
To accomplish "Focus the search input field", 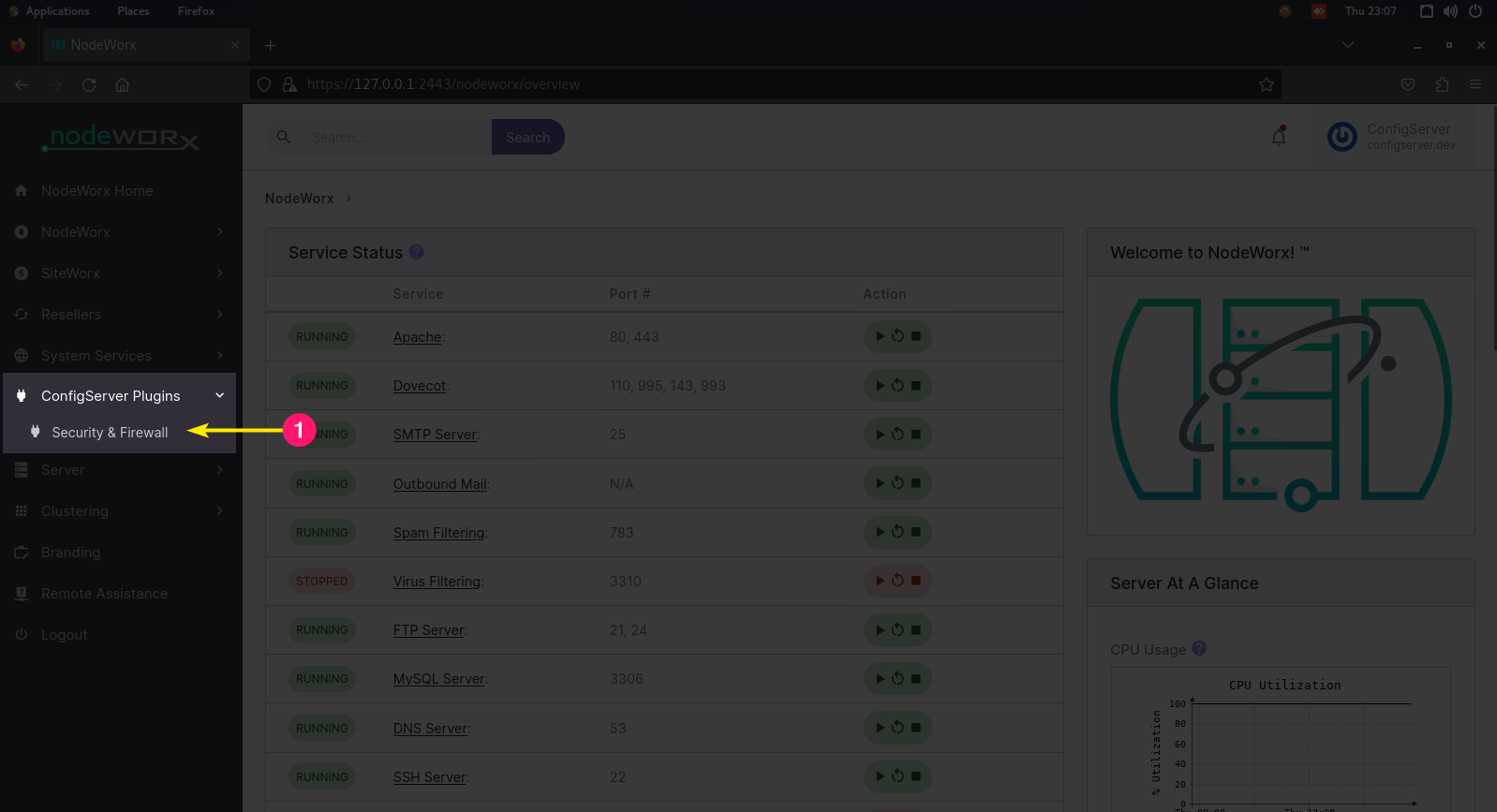I will [x=395, y=137].
